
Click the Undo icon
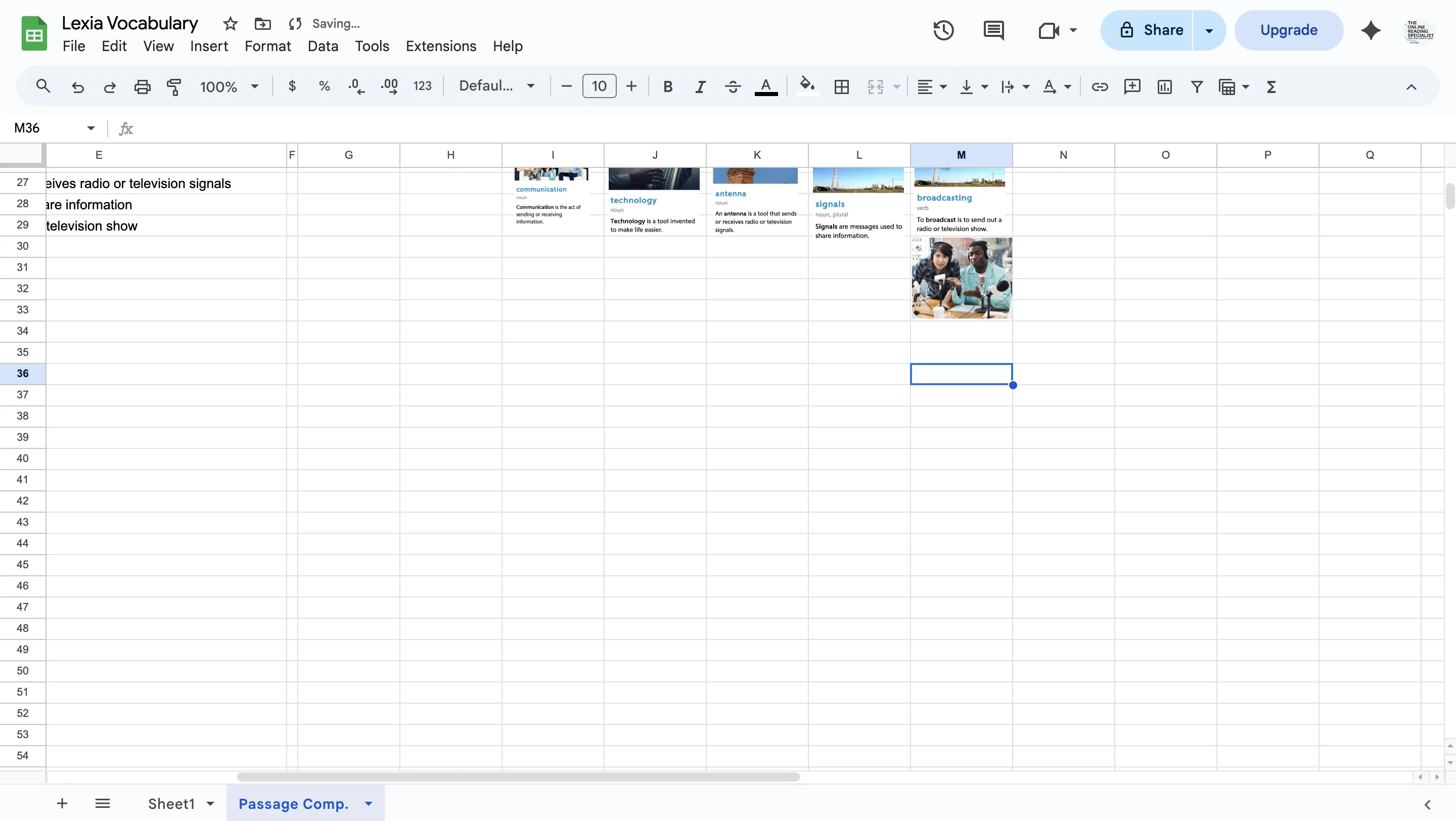pos(77,86)
